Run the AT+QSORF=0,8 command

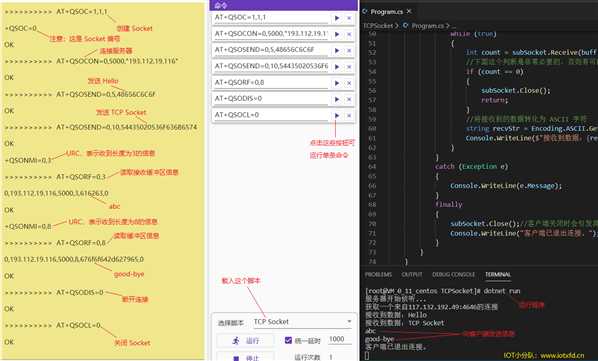point(337,83)
